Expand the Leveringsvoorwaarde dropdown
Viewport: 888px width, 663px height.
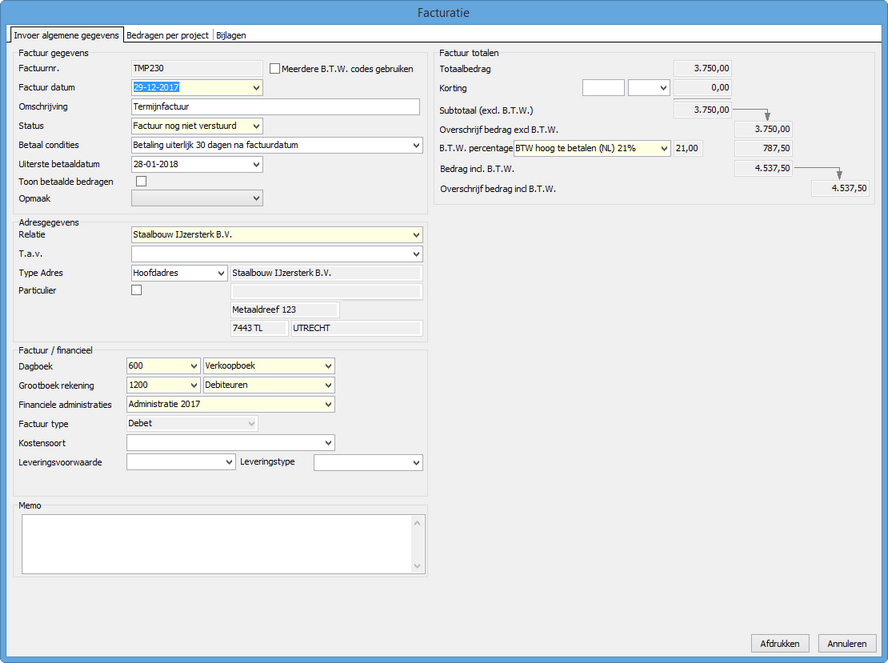coord(229,462)
